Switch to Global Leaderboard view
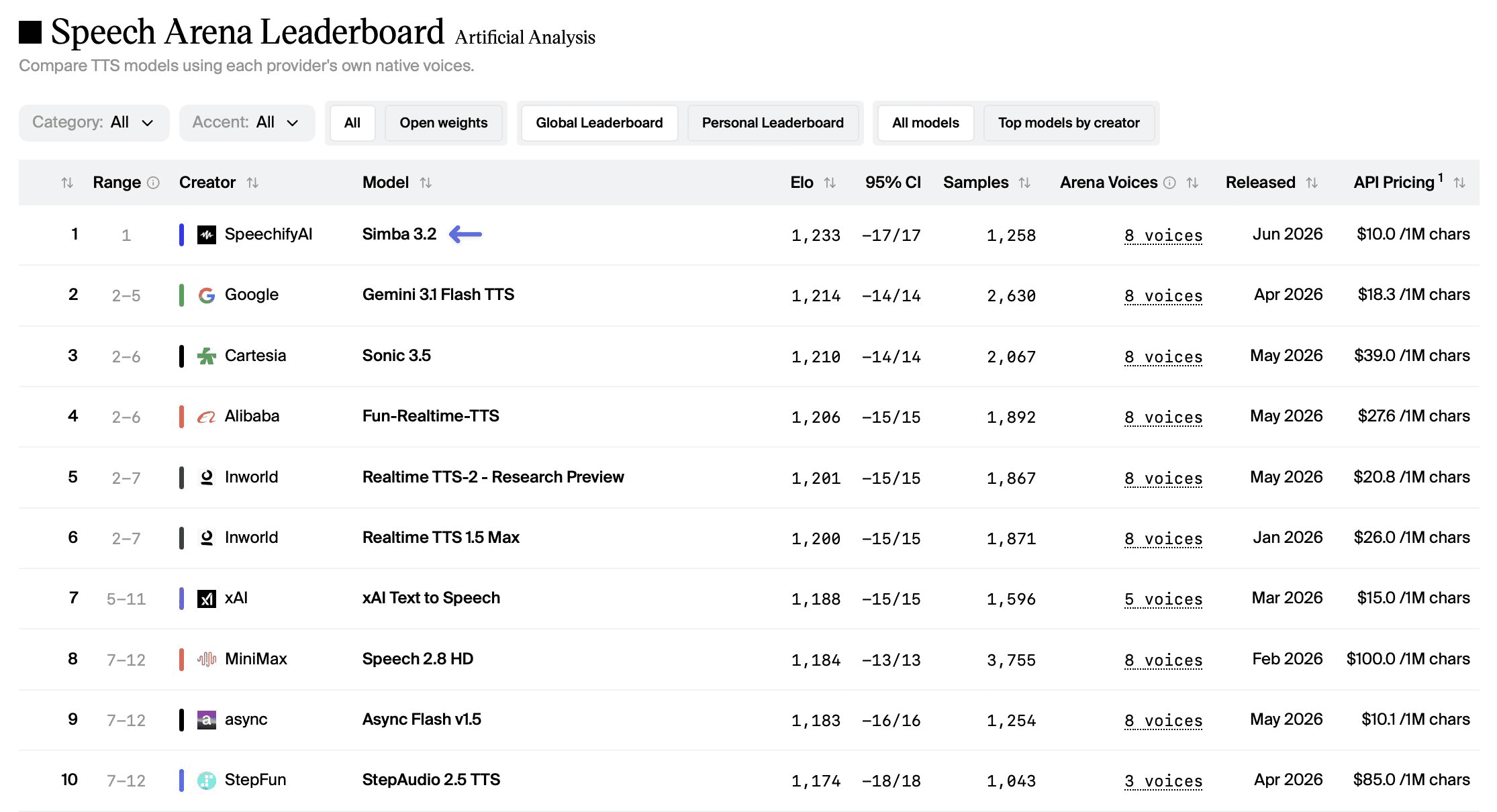Viewport: 1497px width, 812px height. point(599,123)
